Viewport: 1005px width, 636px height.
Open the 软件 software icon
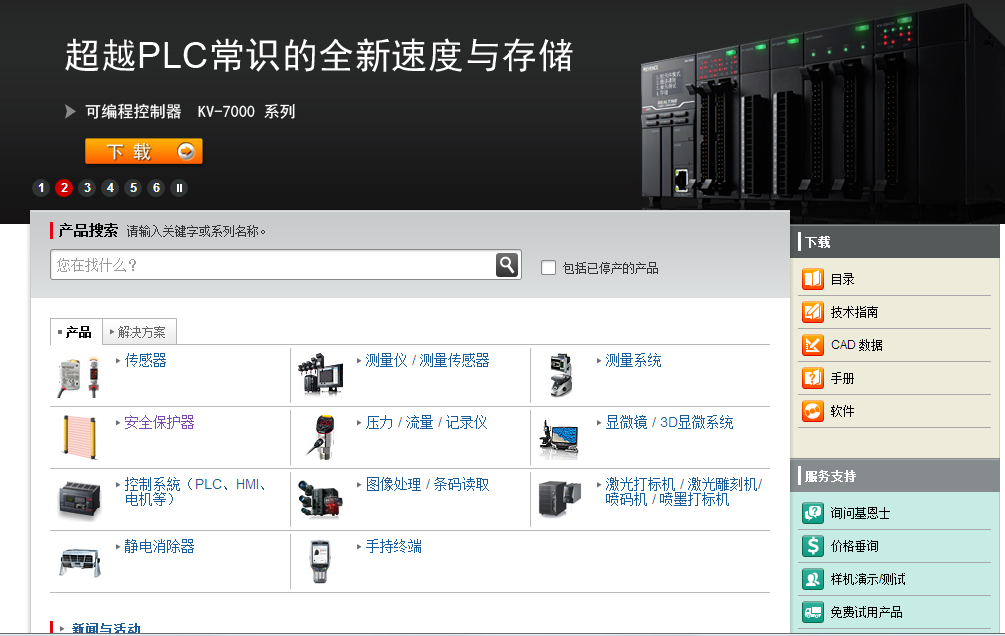coord(813,411)
